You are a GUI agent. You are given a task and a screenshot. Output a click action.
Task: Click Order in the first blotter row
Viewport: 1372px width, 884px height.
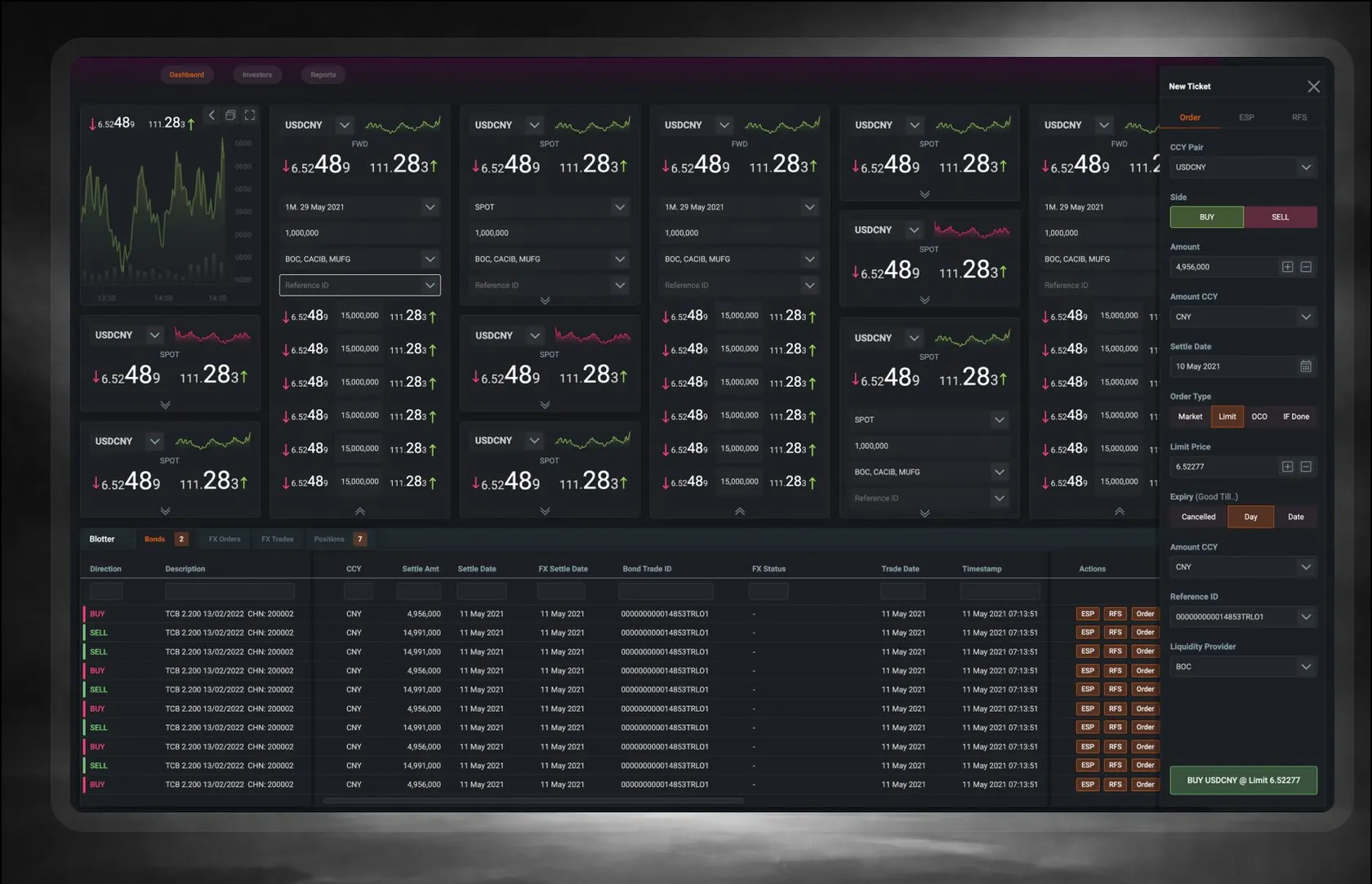[1146, 614]
